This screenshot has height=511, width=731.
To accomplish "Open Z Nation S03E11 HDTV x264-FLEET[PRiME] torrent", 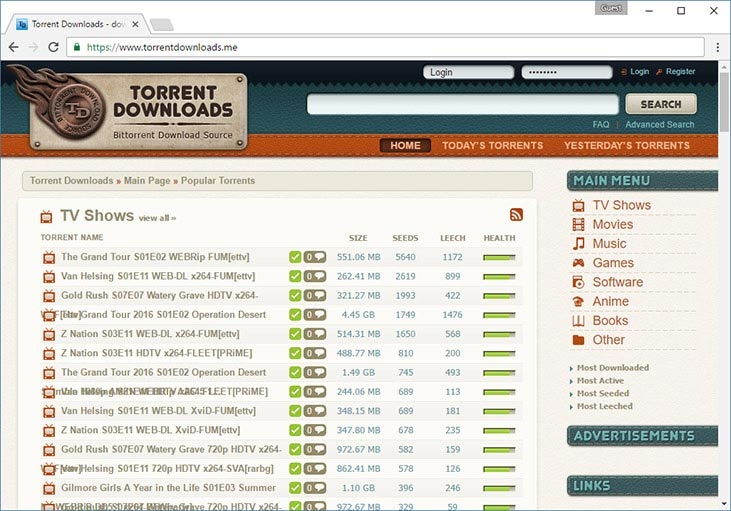I will coord(156,353).
